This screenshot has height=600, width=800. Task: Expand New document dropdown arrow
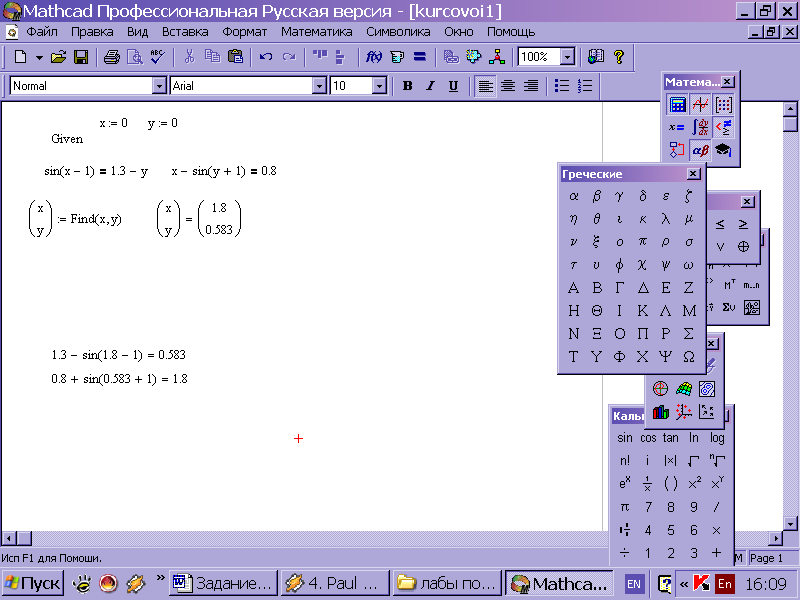(39, 57)
